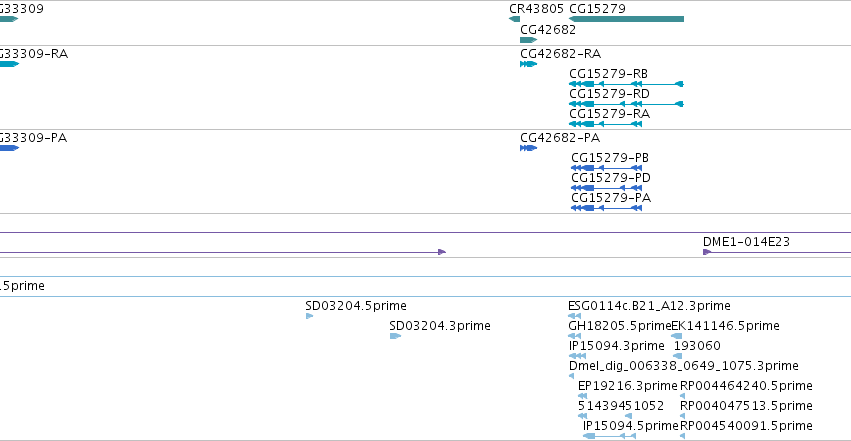Select the CG15279-PB protein glyph
Viewport: 851px width, 441px height.
pos(607,168)
